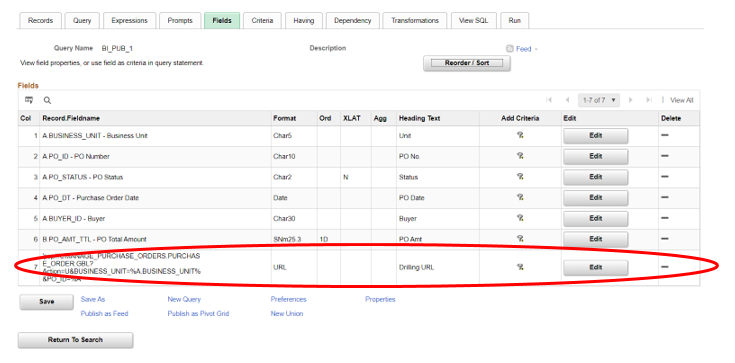
Task: Delete the PO Status field row
Action: pyautogui.click(x=665, y=177)
